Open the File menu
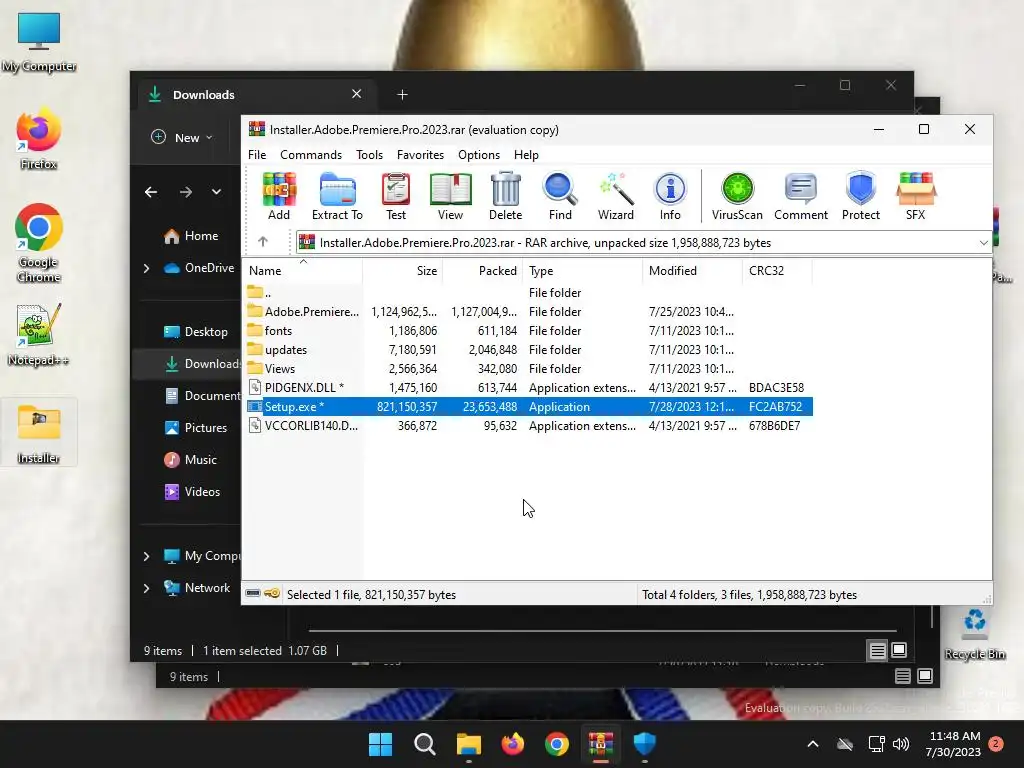The image size is (1024, 768). [x=257, y=155]
